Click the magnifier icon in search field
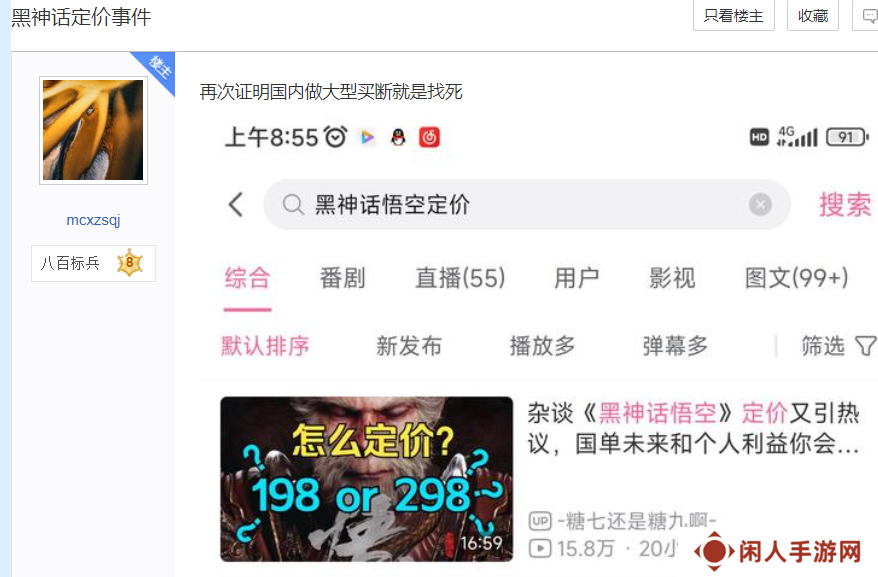878x577 pixels. point(293,204)
